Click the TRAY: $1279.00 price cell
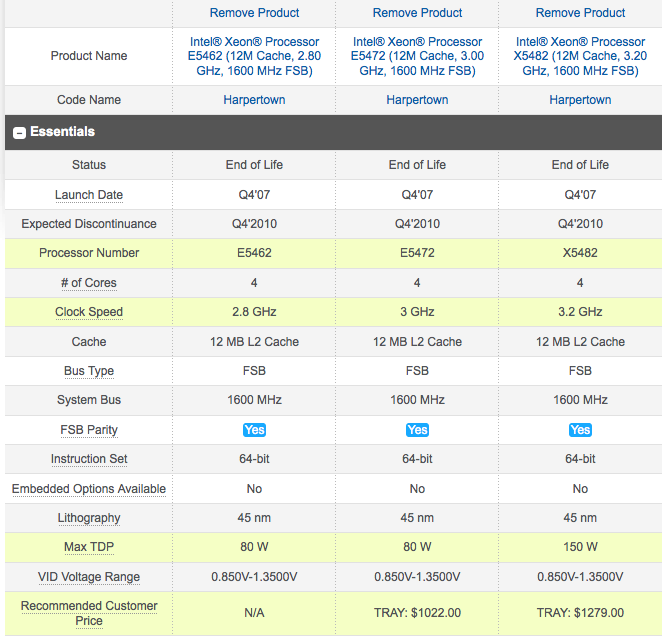Screen dimensions: 663x636 point(580,613)
